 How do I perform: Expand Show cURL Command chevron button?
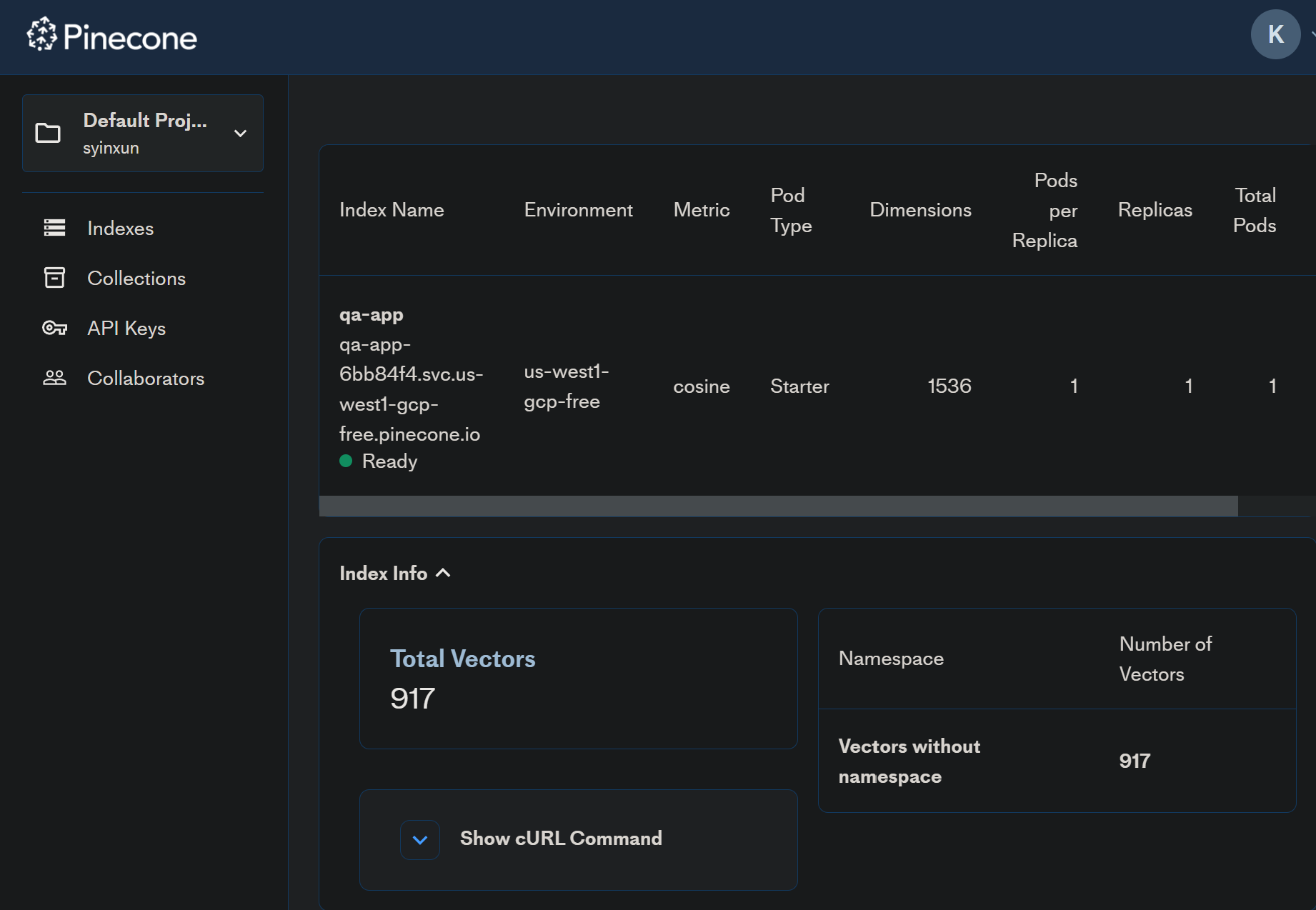(x=420, y=840)
